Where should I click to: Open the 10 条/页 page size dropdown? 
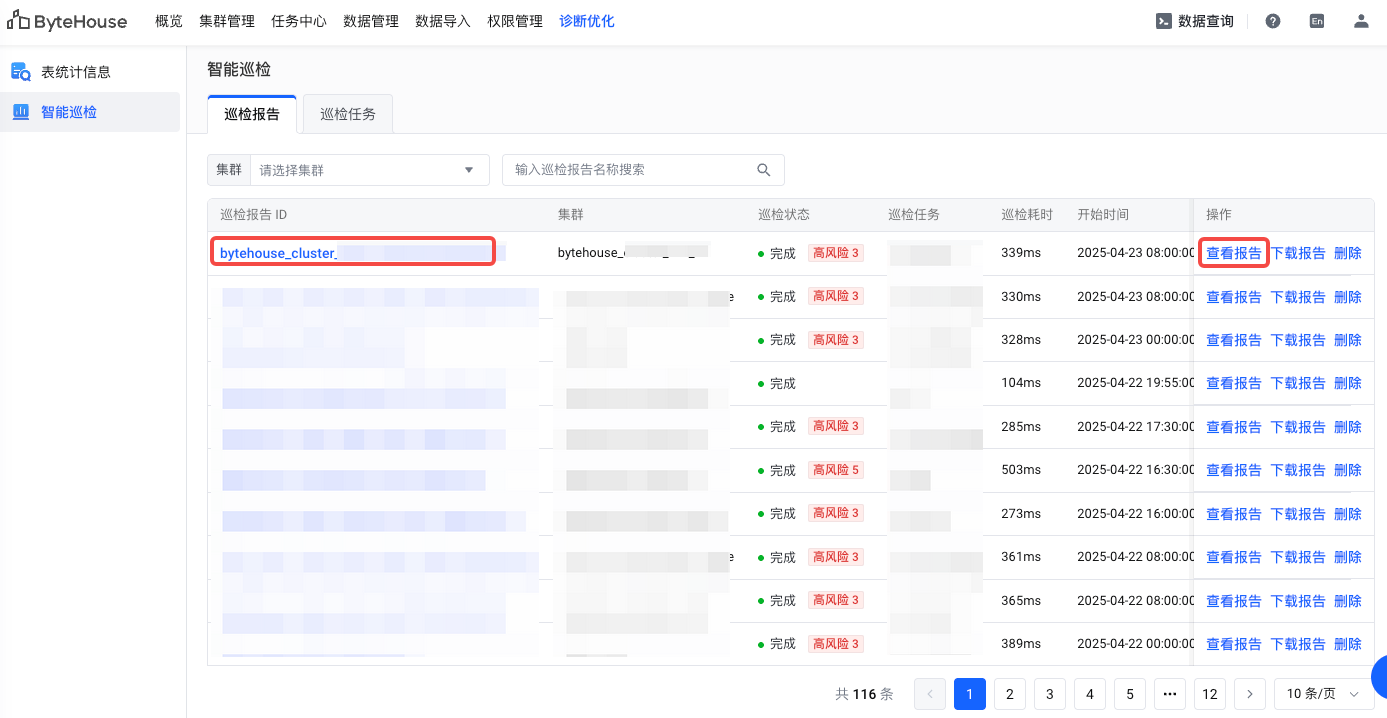tap(1323, 693)
